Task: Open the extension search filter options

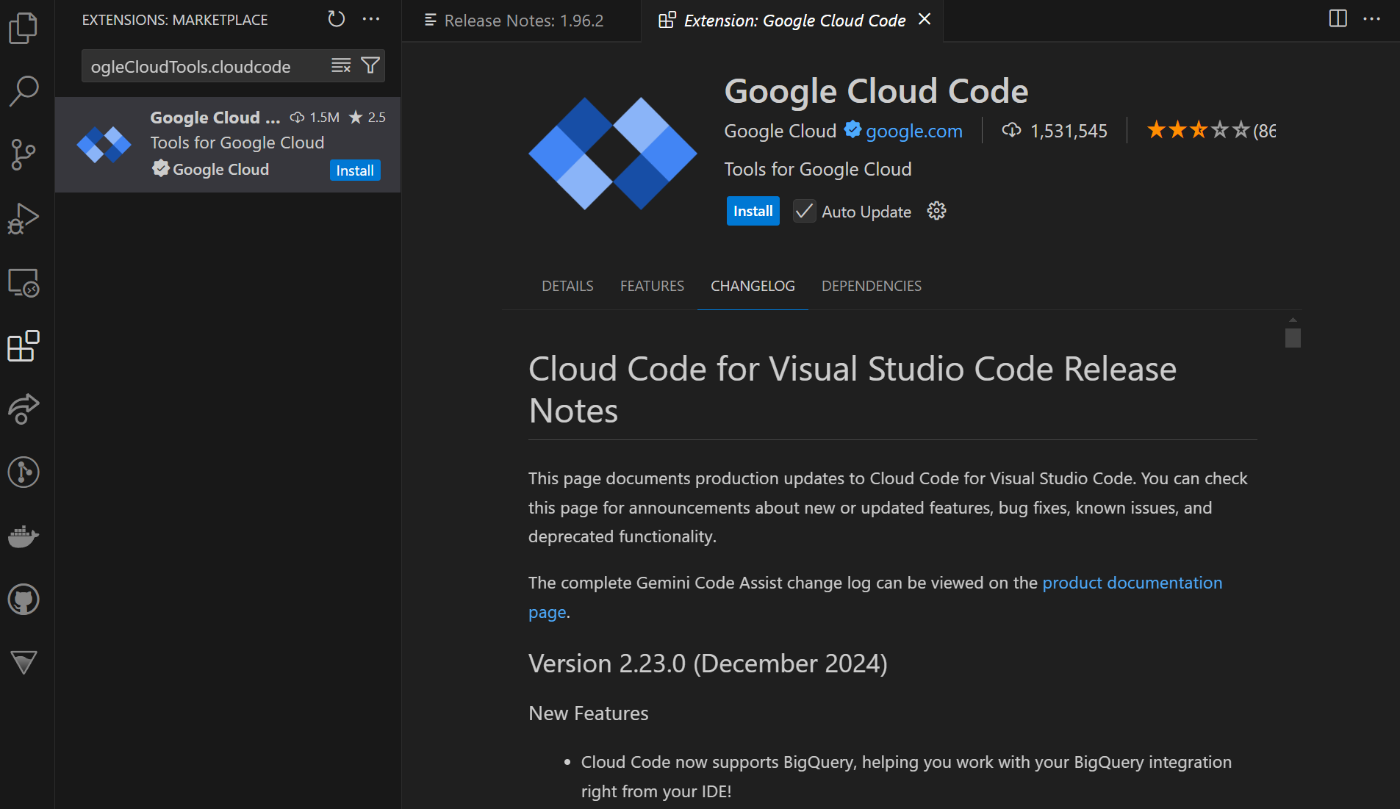Action: (370, 65)
